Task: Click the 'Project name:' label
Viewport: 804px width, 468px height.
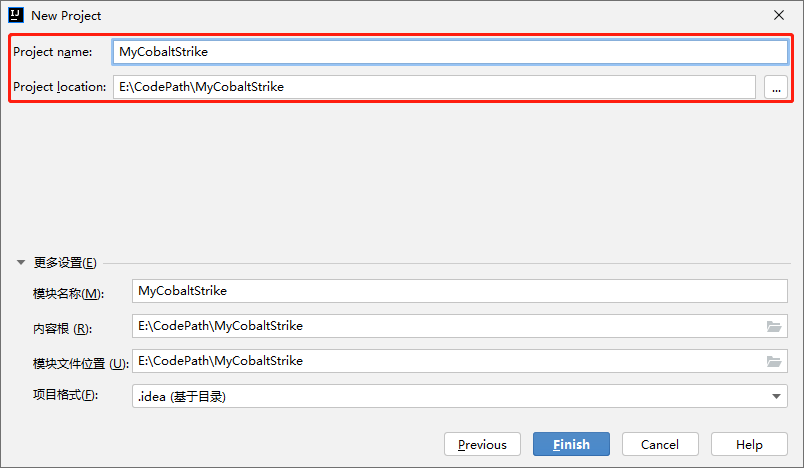Action: tap(53, 52)
